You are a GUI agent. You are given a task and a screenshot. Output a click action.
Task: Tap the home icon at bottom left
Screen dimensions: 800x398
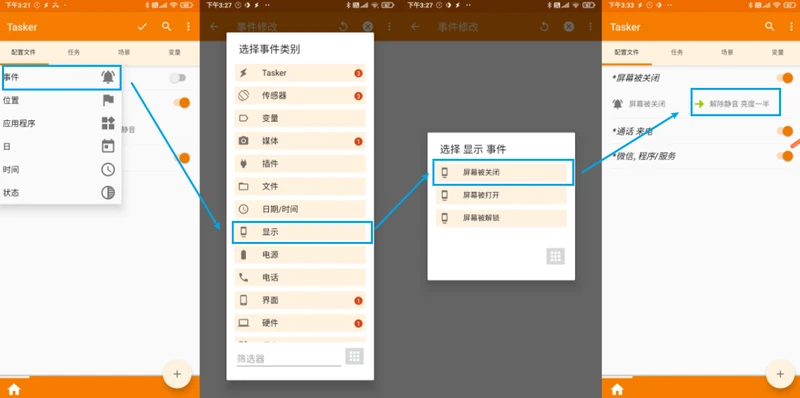click(x=14, y=389)
